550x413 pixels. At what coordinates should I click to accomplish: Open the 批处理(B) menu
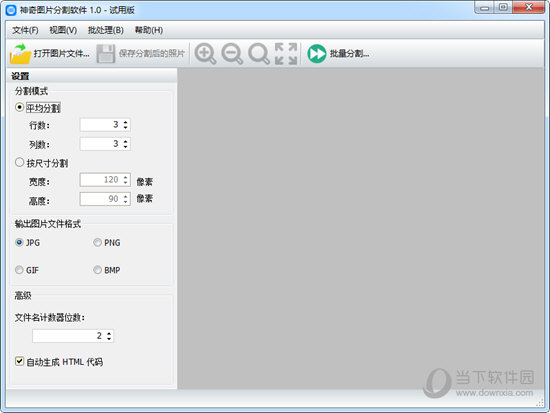tap(106, 30)
